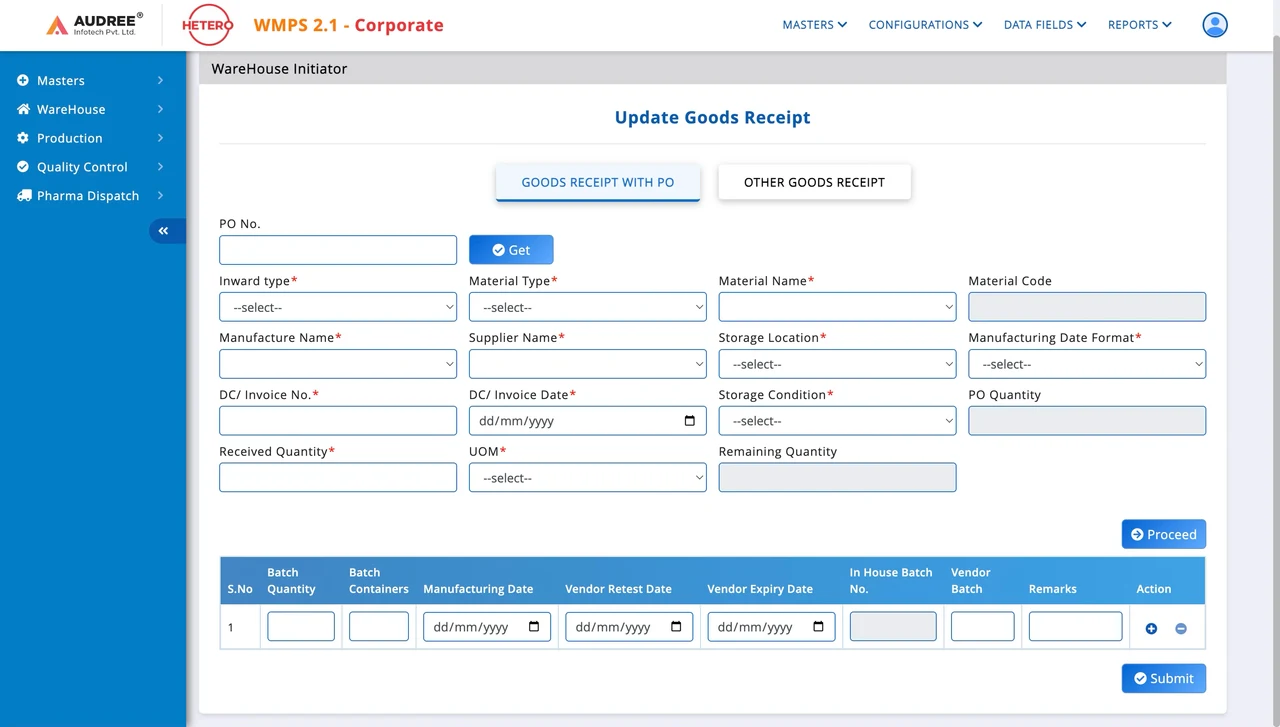Open the DATA FIELDS top menu
Viewport: 1280px width, 727px height.
click(1045, 25)
